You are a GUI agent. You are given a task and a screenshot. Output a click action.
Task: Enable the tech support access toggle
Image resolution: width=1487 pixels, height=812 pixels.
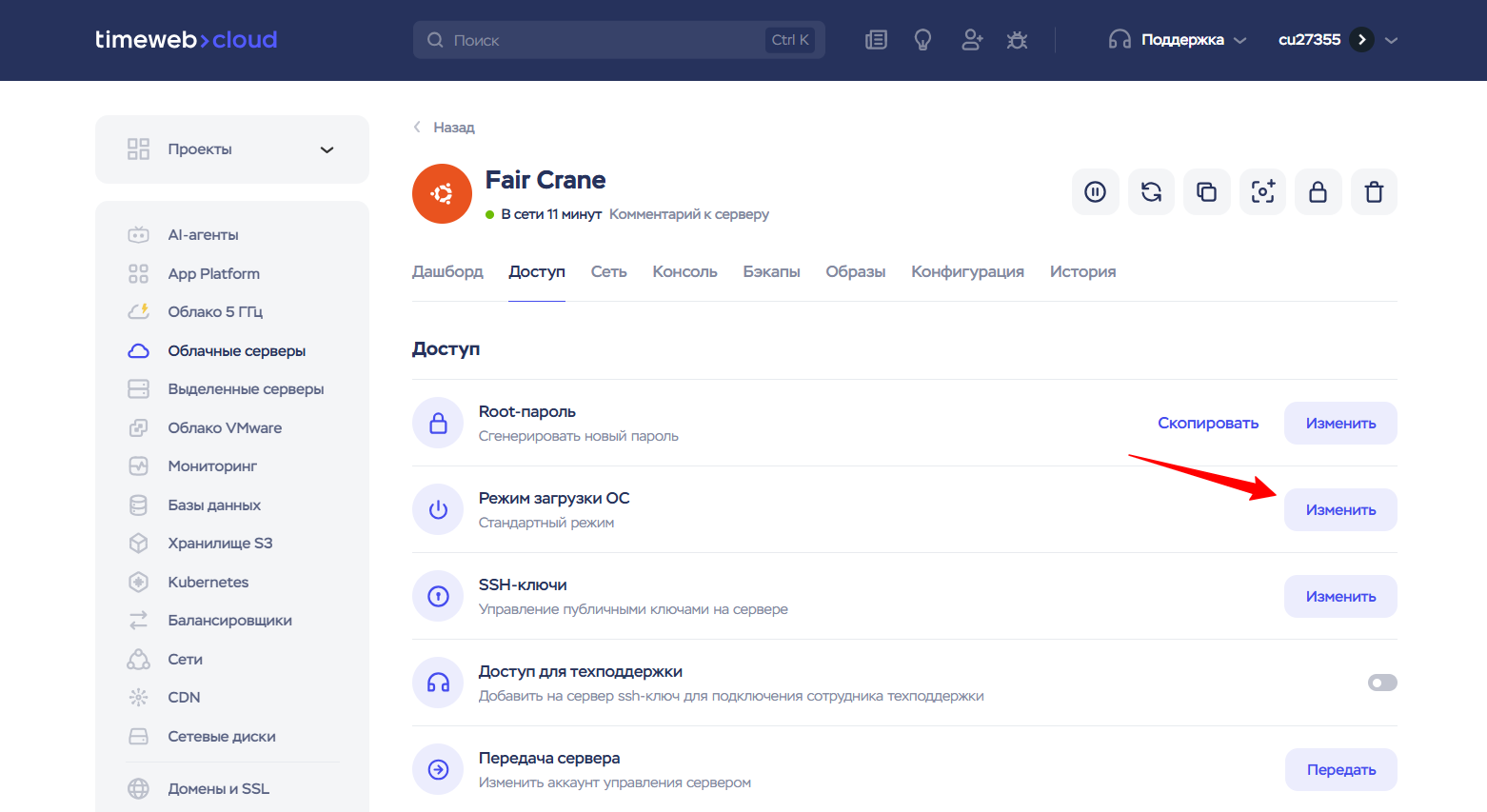(1382, 683)
